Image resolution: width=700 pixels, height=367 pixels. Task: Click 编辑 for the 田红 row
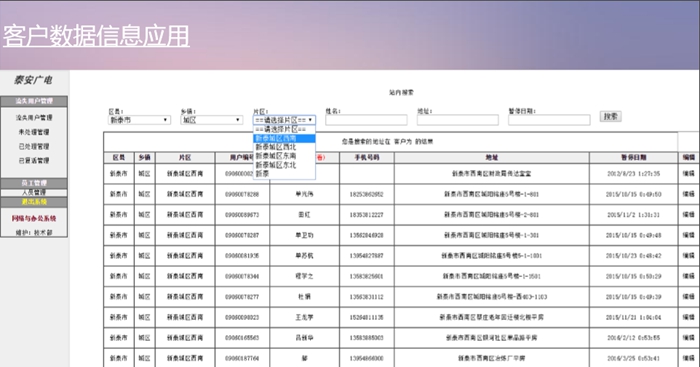(688, 215)
